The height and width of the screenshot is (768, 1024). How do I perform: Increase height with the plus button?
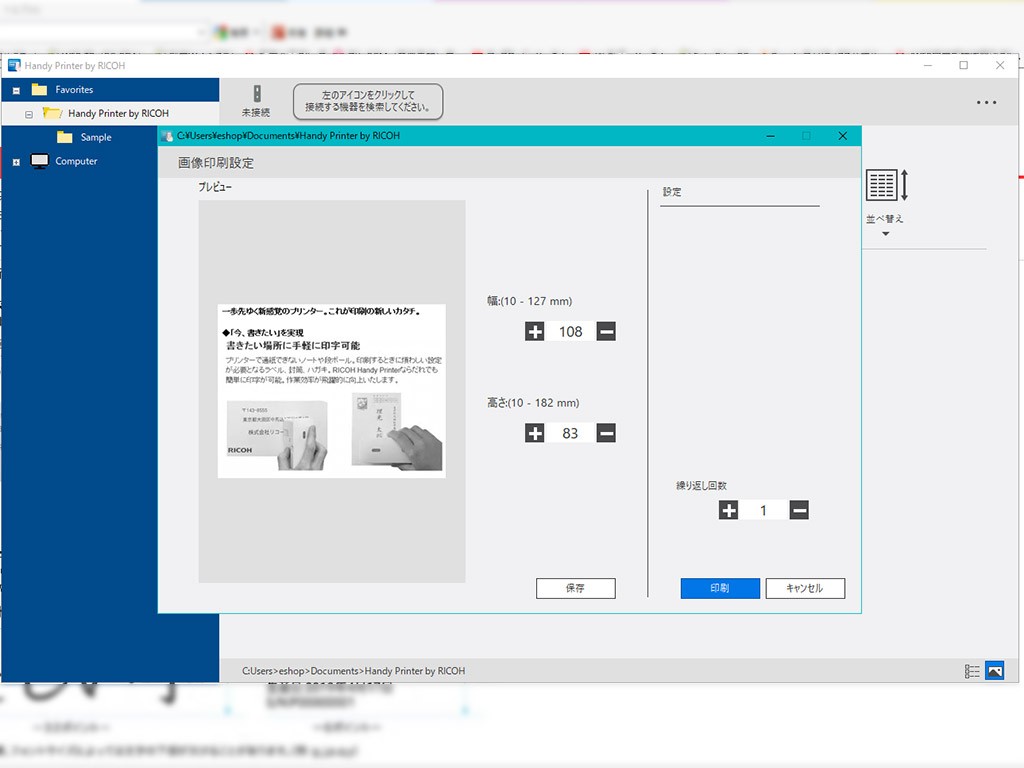click(535, 433)
